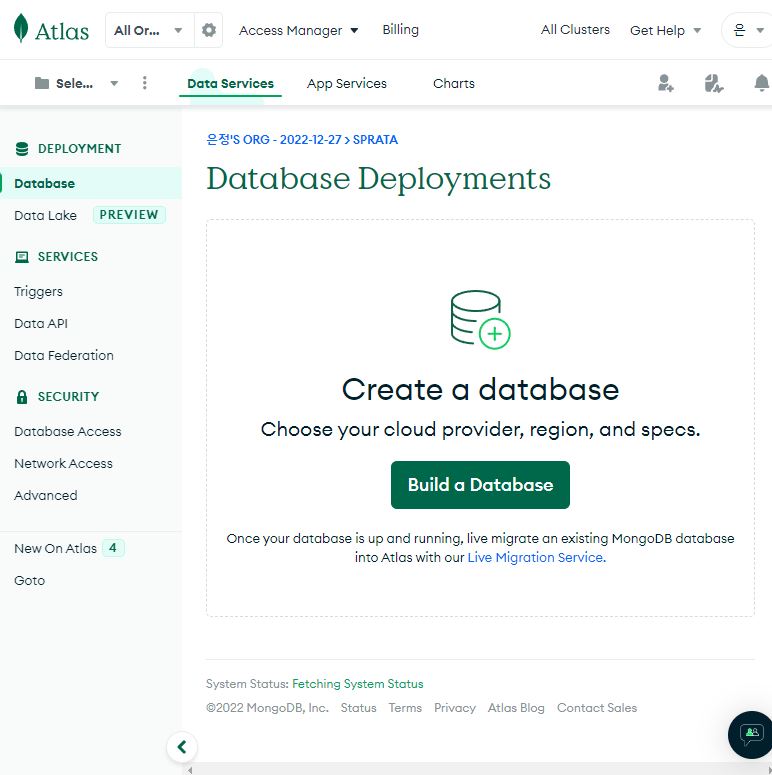Click Goto in sidebar
The height and width of the screenshot is (775, 772).
(x=30, y=580)
